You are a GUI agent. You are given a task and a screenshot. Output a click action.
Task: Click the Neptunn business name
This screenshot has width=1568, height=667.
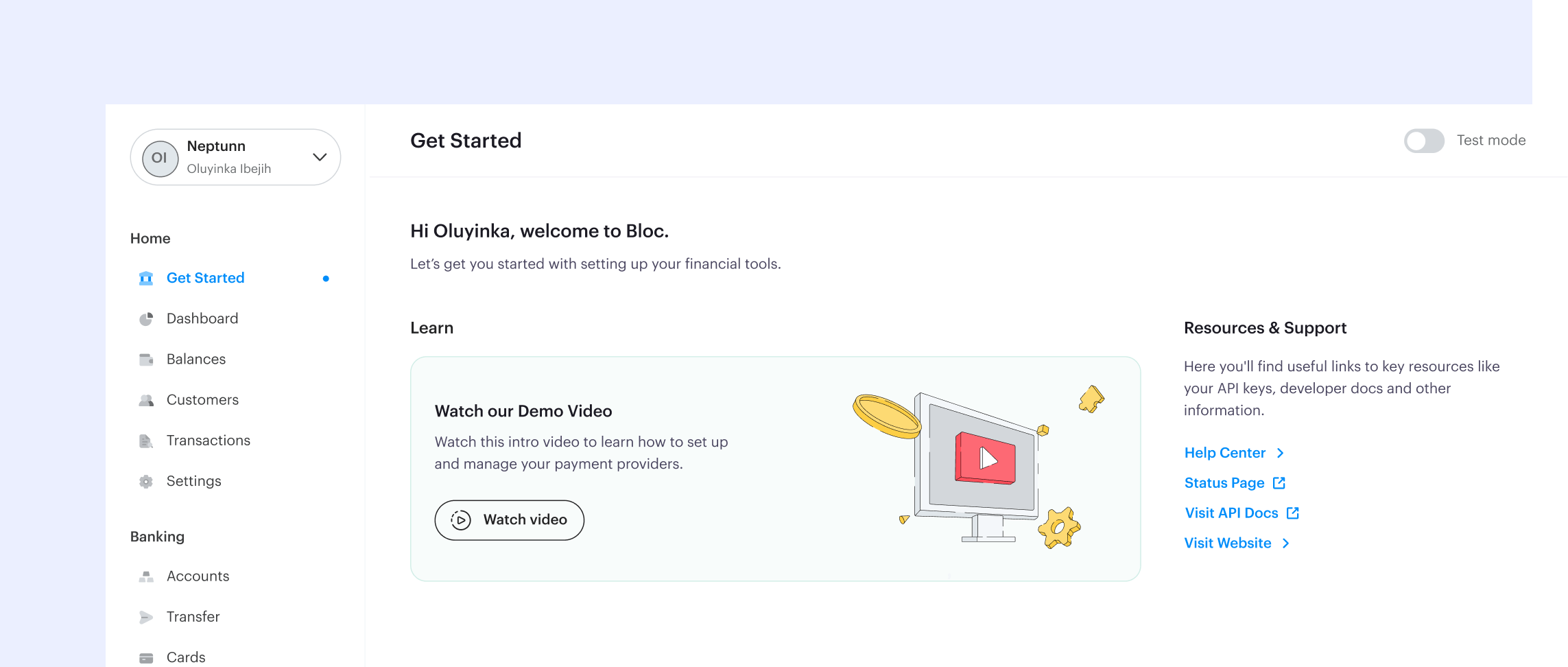coord(216,146)
